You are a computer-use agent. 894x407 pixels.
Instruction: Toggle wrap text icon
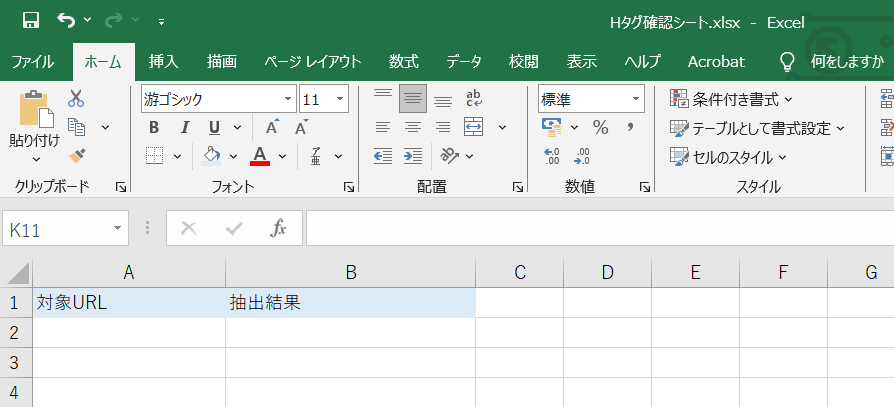pos(474,99)
